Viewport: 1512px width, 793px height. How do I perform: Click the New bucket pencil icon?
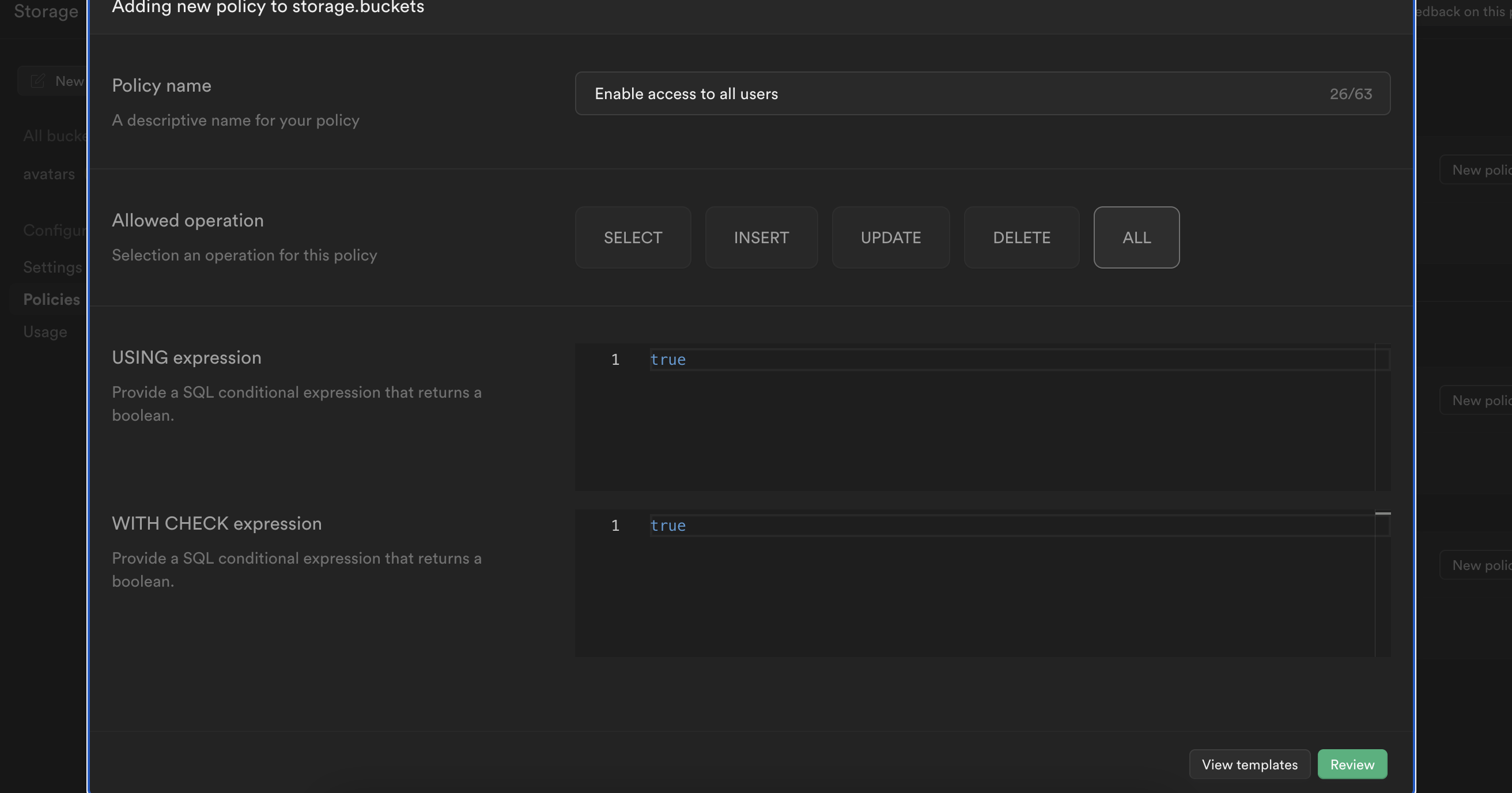click(39, 81)
